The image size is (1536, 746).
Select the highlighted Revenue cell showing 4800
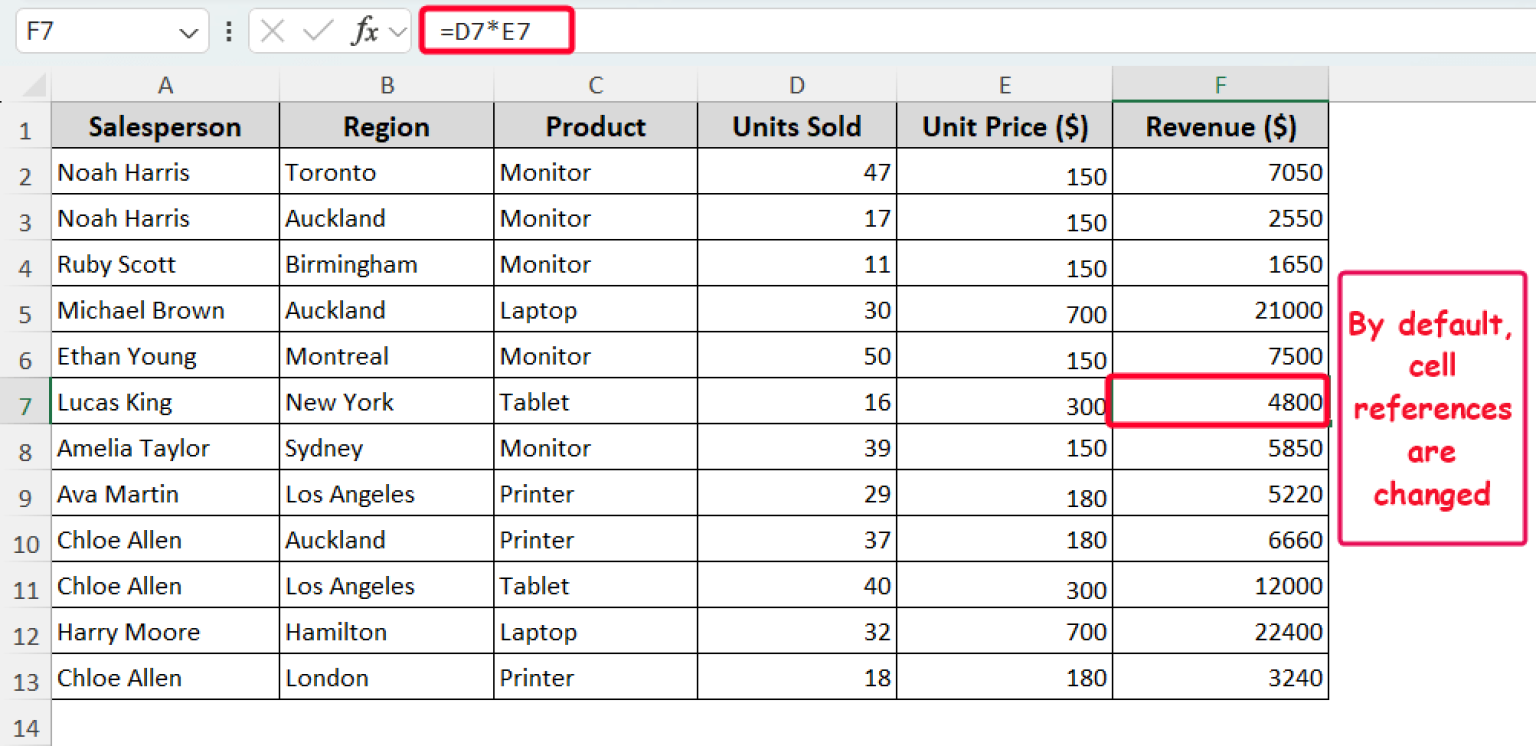[x=1219, y=402]
